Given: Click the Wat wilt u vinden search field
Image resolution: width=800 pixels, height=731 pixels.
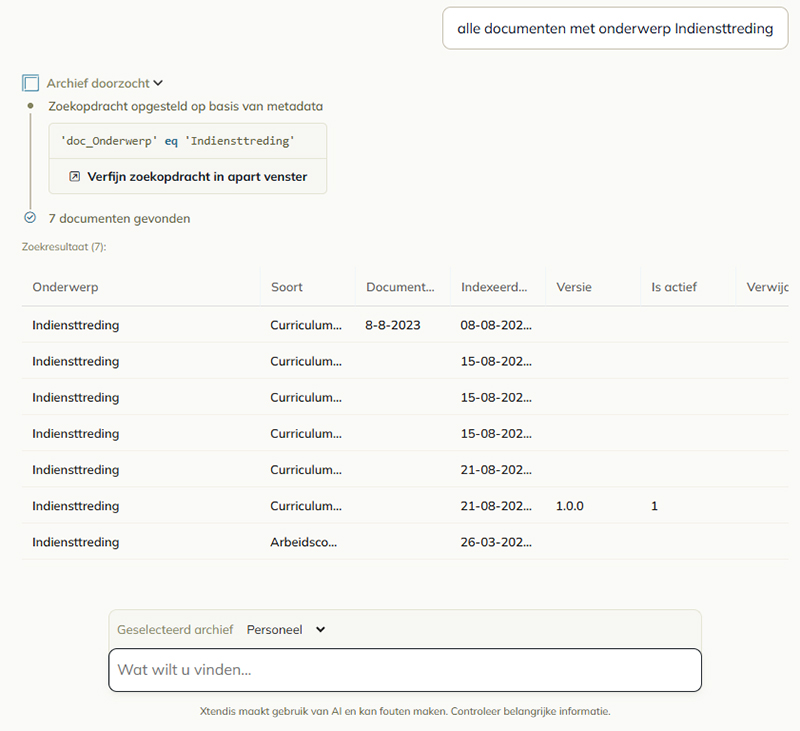Looking at the screenshot, I should point(405,670).
